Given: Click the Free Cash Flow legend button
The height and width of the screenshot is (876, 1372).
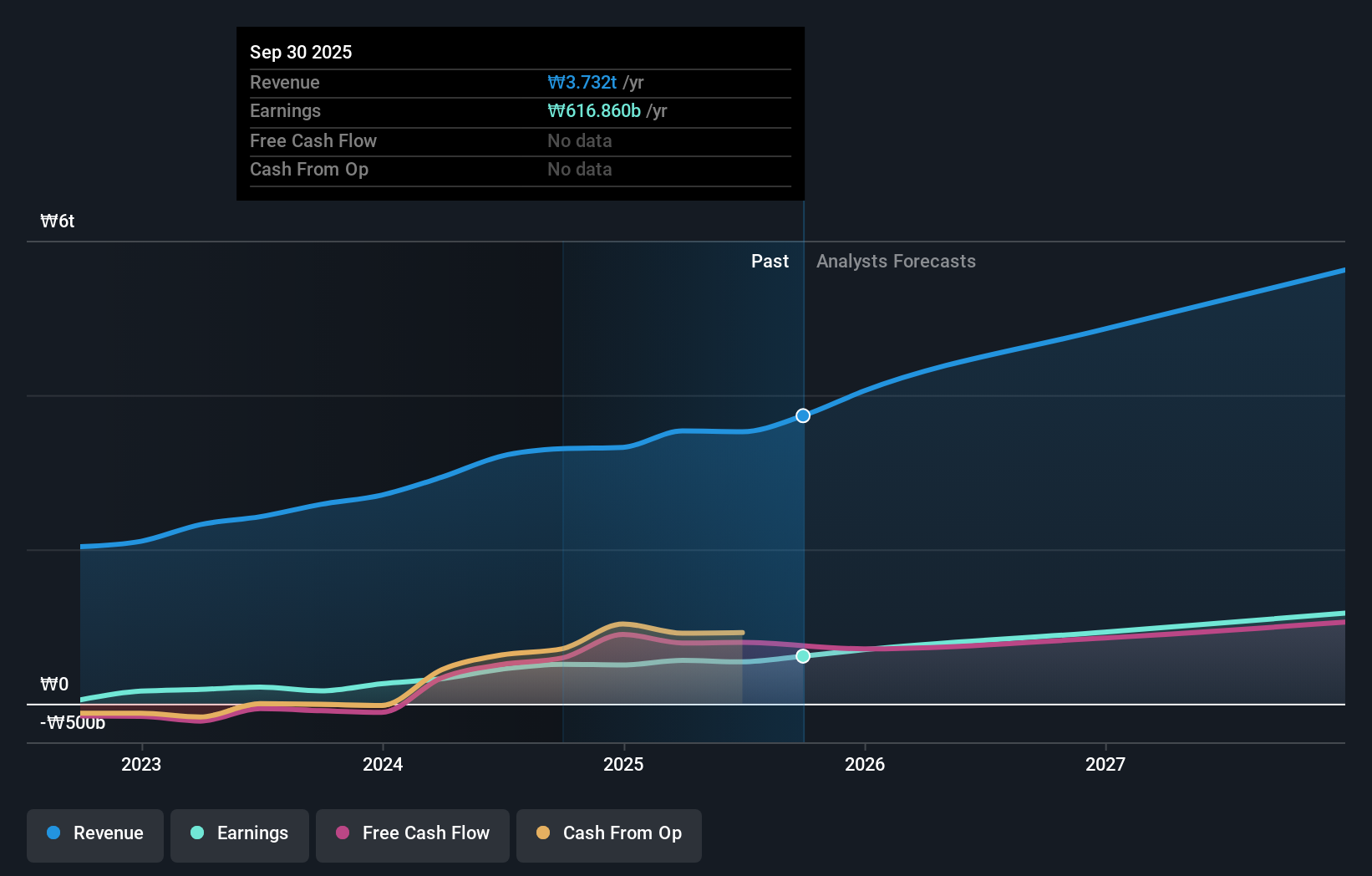Looking at the screenshot, I should point(412,835).
